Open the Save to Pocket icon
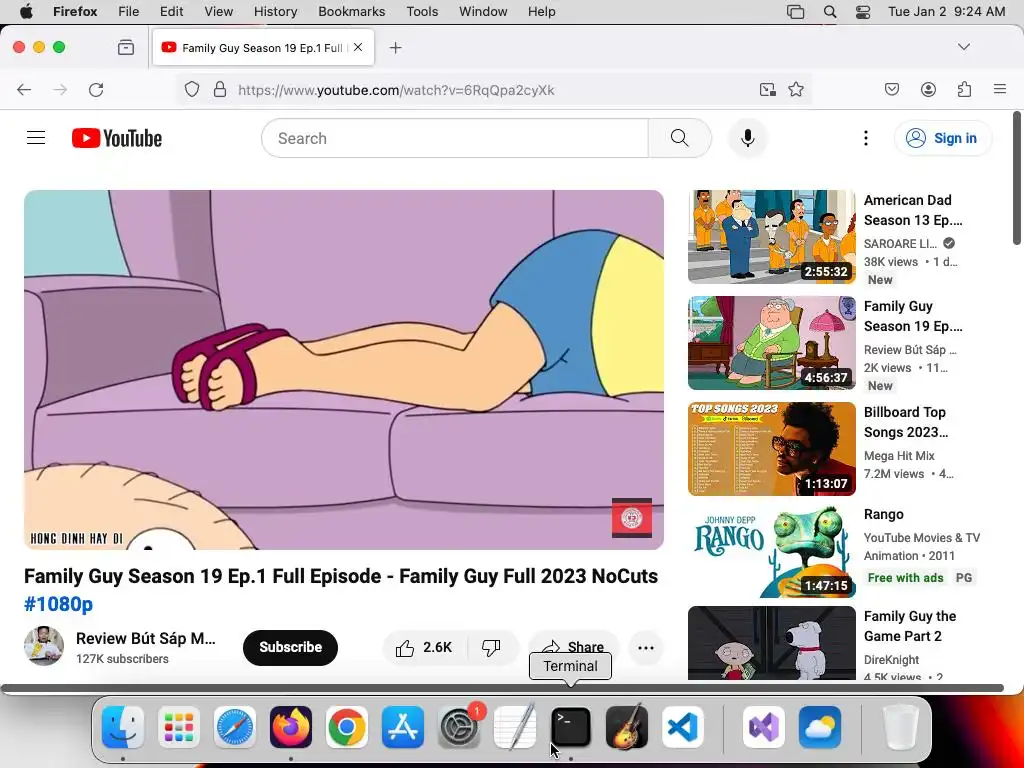Screen dimensions: 1024x768 892,89
